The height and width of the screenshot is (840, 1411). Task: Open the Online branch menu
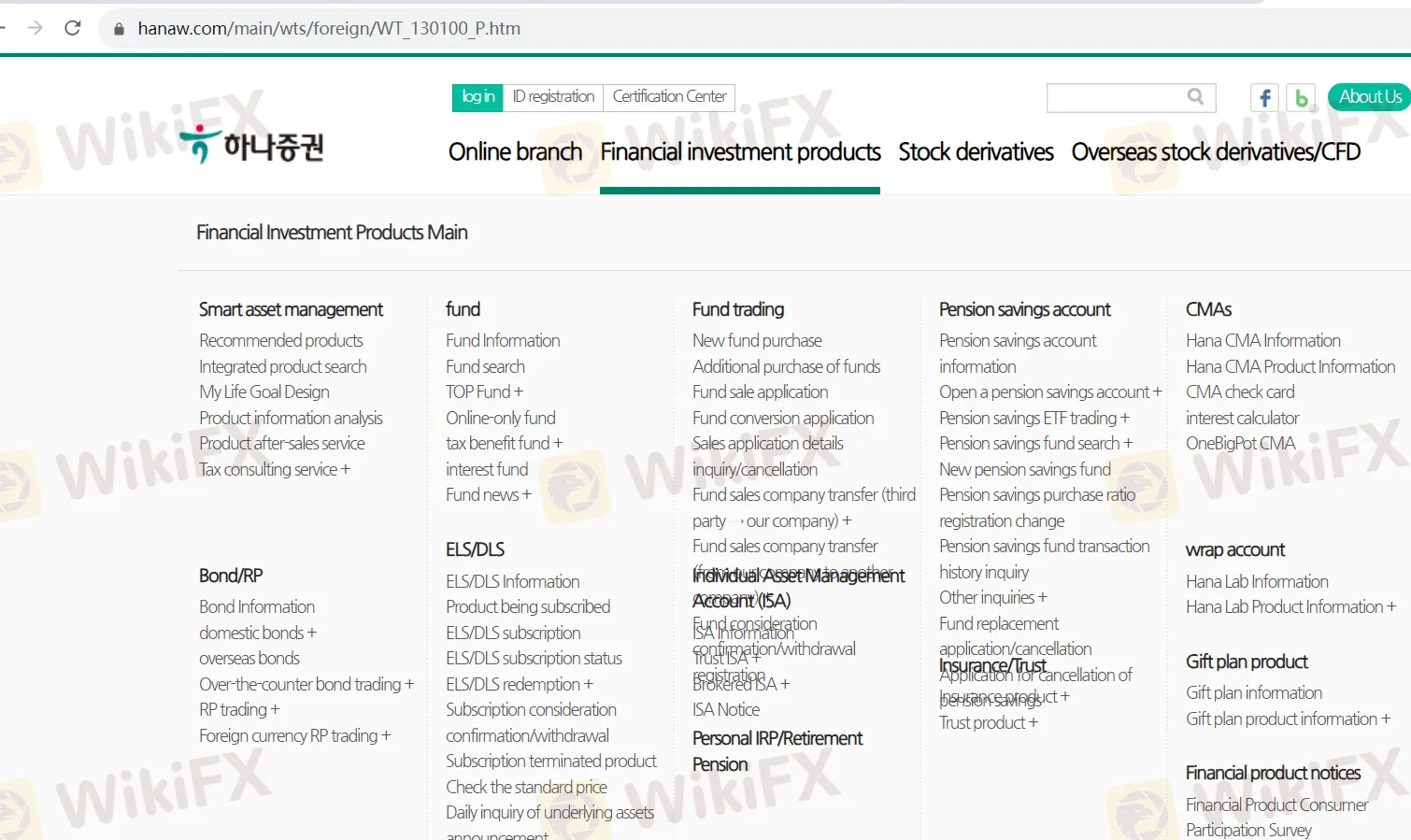tap(515, 151)
